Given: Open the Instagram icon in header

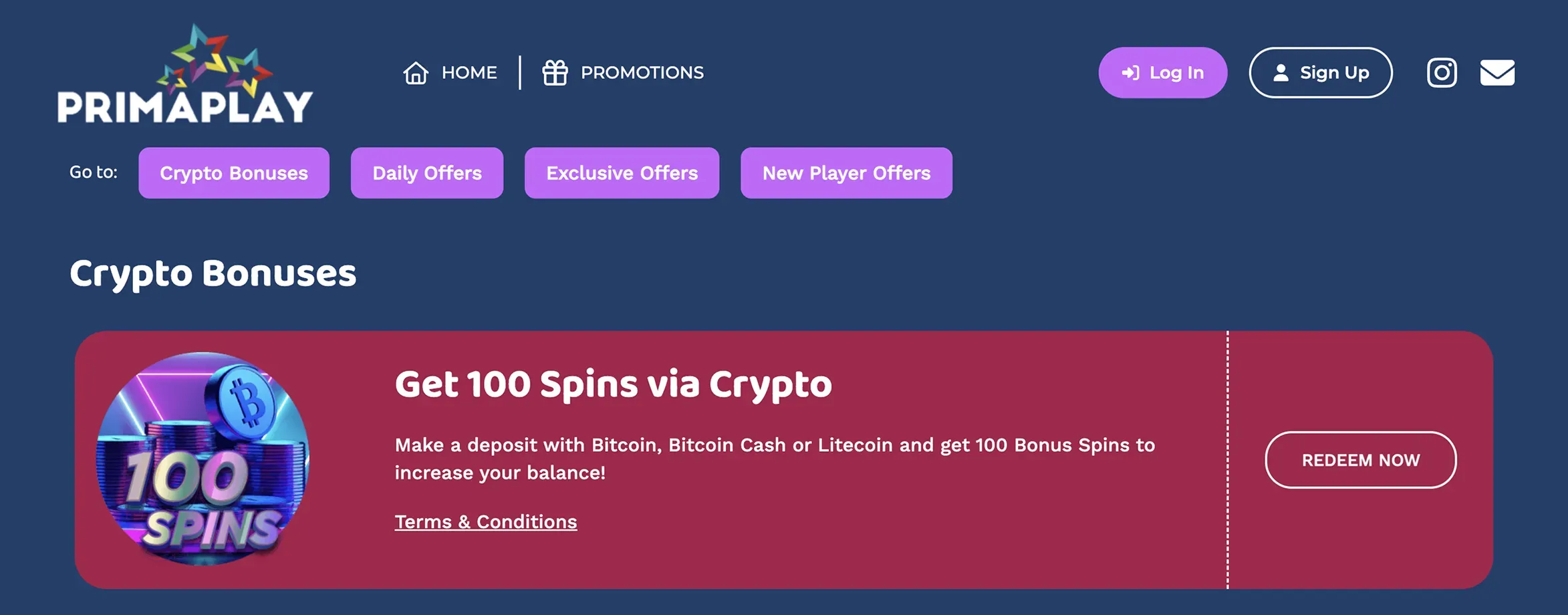Looking at the screenshot, I should coord(1442,73).
